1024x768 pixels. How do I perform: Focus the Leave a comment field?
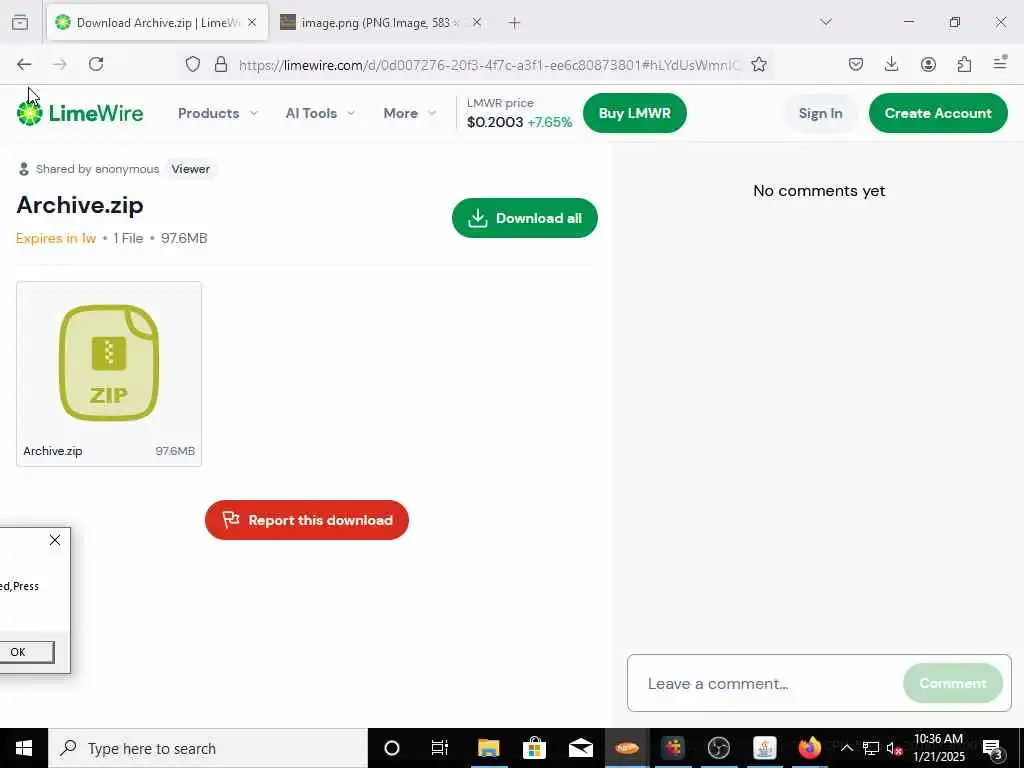tap(764, 683)
